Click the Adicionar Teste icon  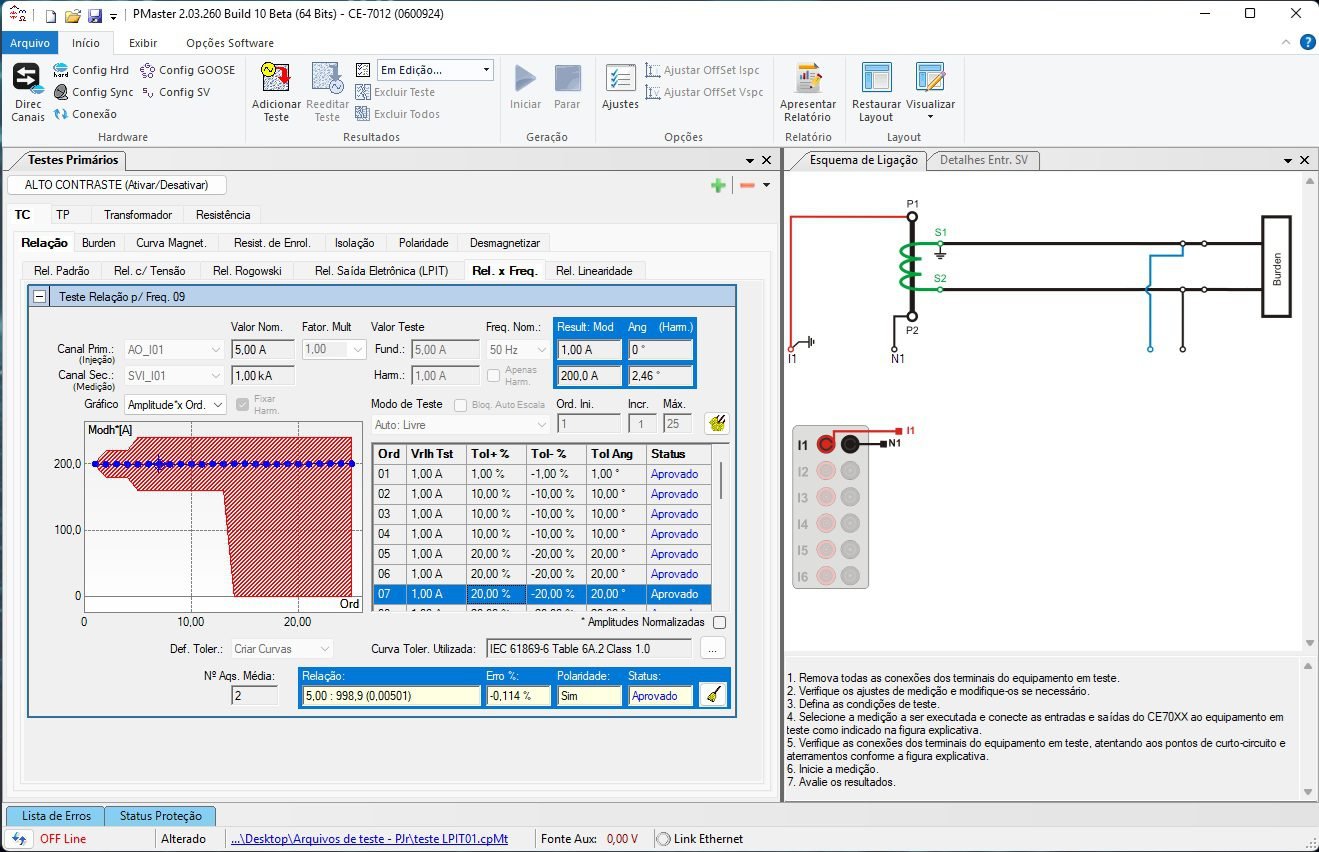276,79
